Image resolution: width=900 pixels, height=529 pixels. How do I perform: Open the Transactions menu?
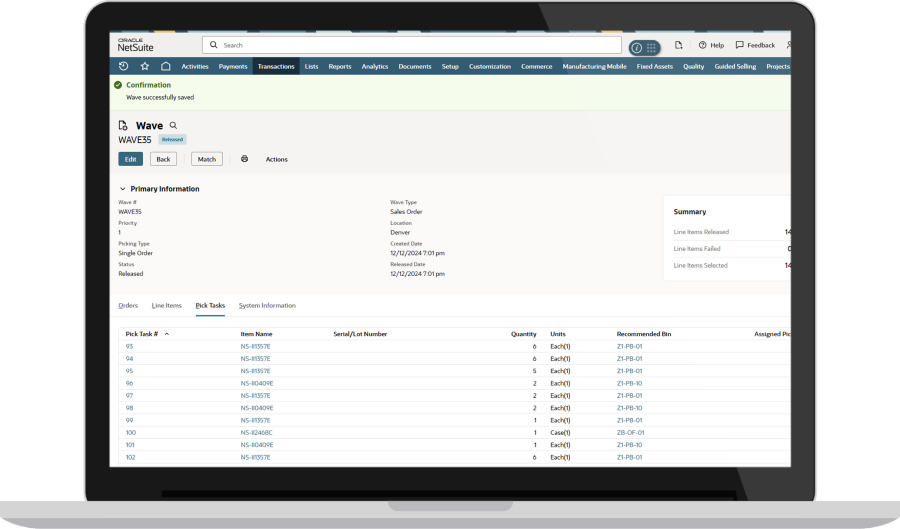pyautogui.click(x=275, y=67)
